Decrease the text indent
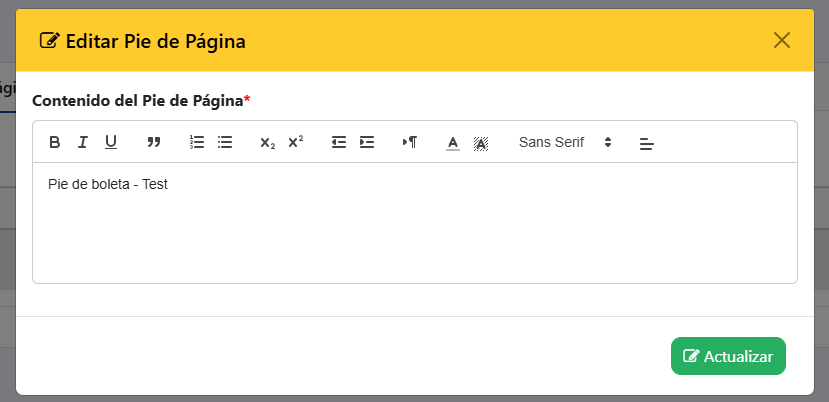The image size is (829, 402). click(x=339, y=142)
